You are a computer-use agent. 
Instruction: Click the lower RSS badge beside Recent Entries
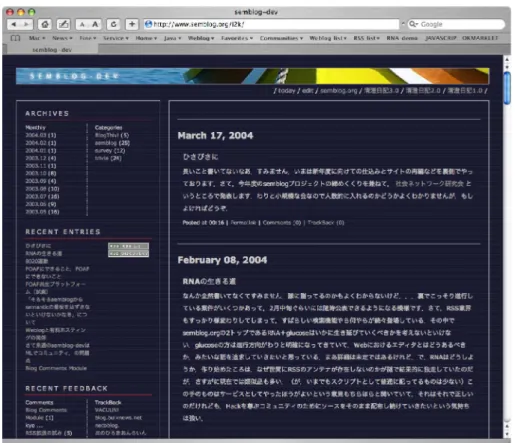click(x=128, y=254)
